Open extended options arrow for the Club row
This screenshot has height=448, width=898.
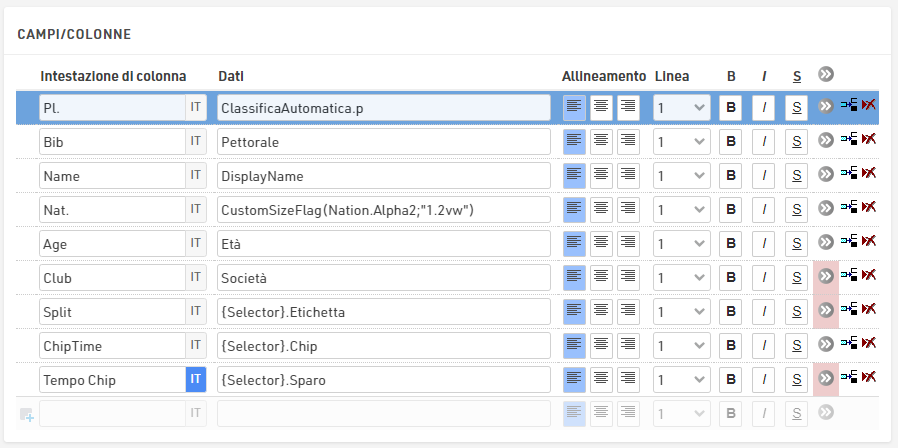pyautogui.click(x=825, y=277)
